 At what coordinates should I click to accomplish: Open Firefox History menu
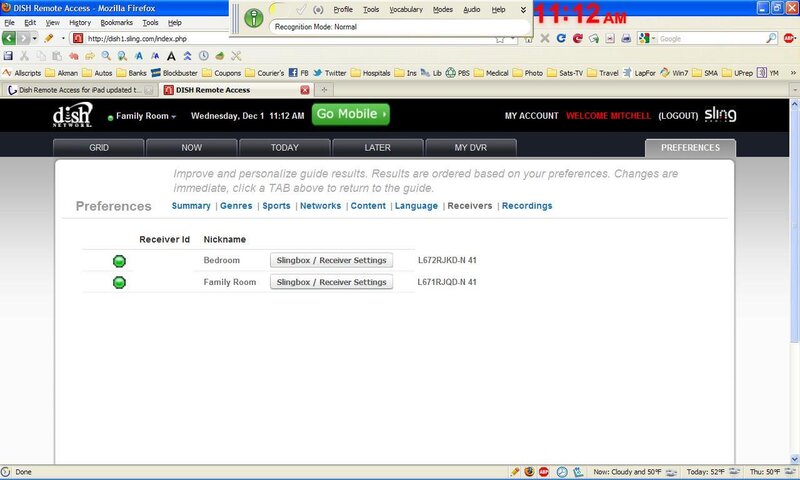coord(80,22)
